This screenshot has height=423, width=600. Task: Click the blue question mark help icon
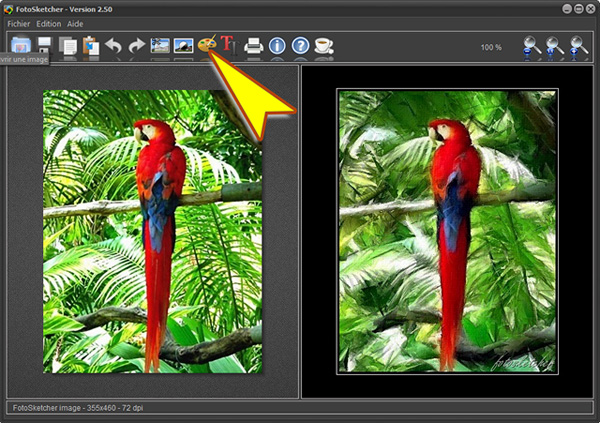click(300, 45)
